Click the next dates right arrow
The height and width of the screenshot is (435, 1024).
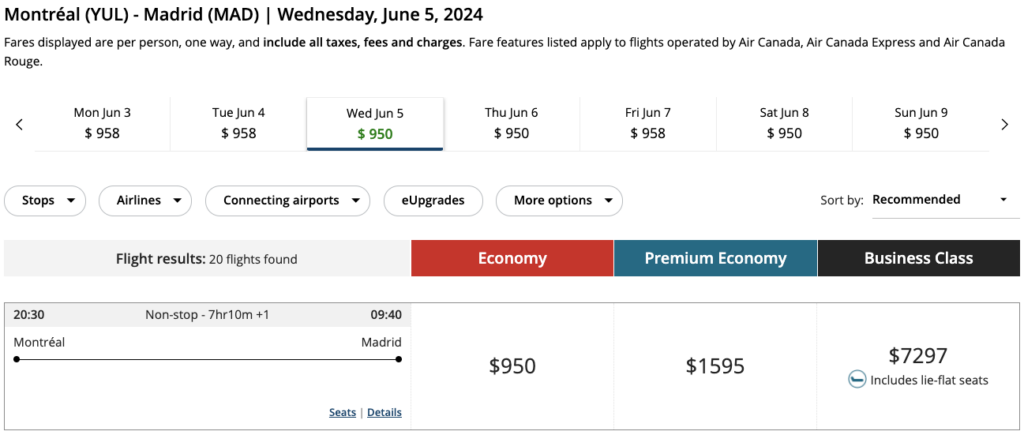(x=1005, y=124)
